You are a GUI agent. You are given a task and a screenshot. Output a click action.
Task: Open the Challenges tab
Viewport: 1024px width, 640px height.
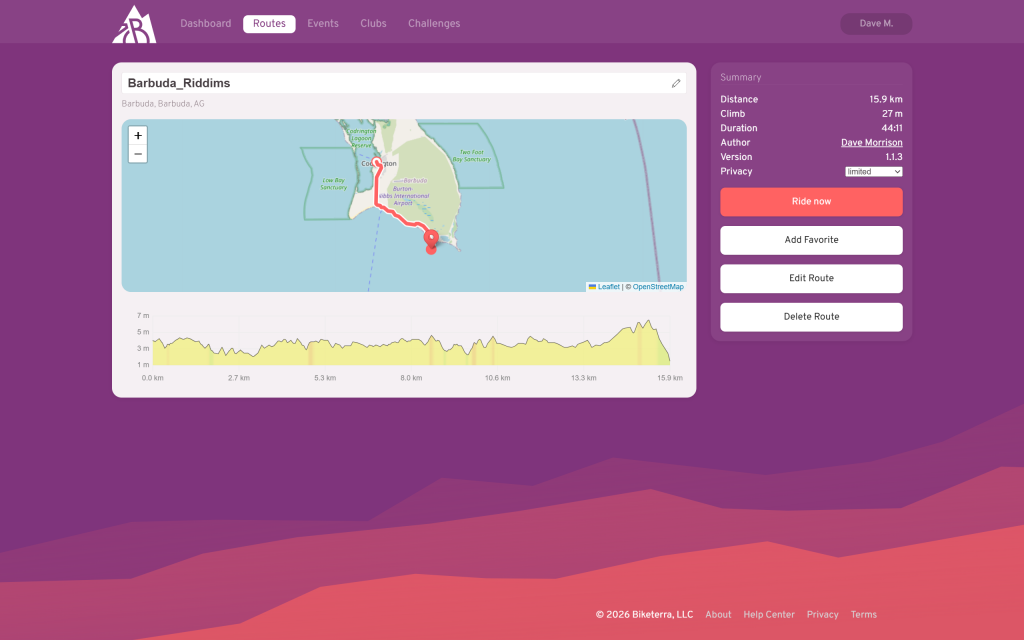(434, 24)
